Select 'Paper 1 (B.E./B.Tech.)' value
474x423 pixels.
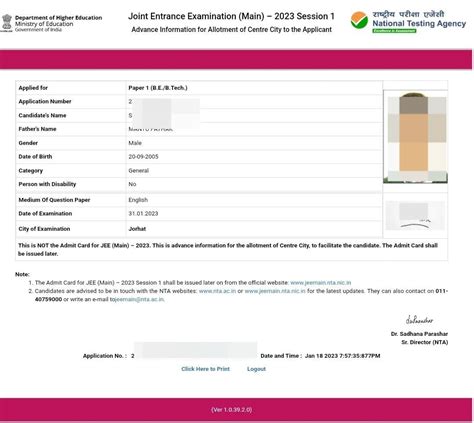point(158,88)
